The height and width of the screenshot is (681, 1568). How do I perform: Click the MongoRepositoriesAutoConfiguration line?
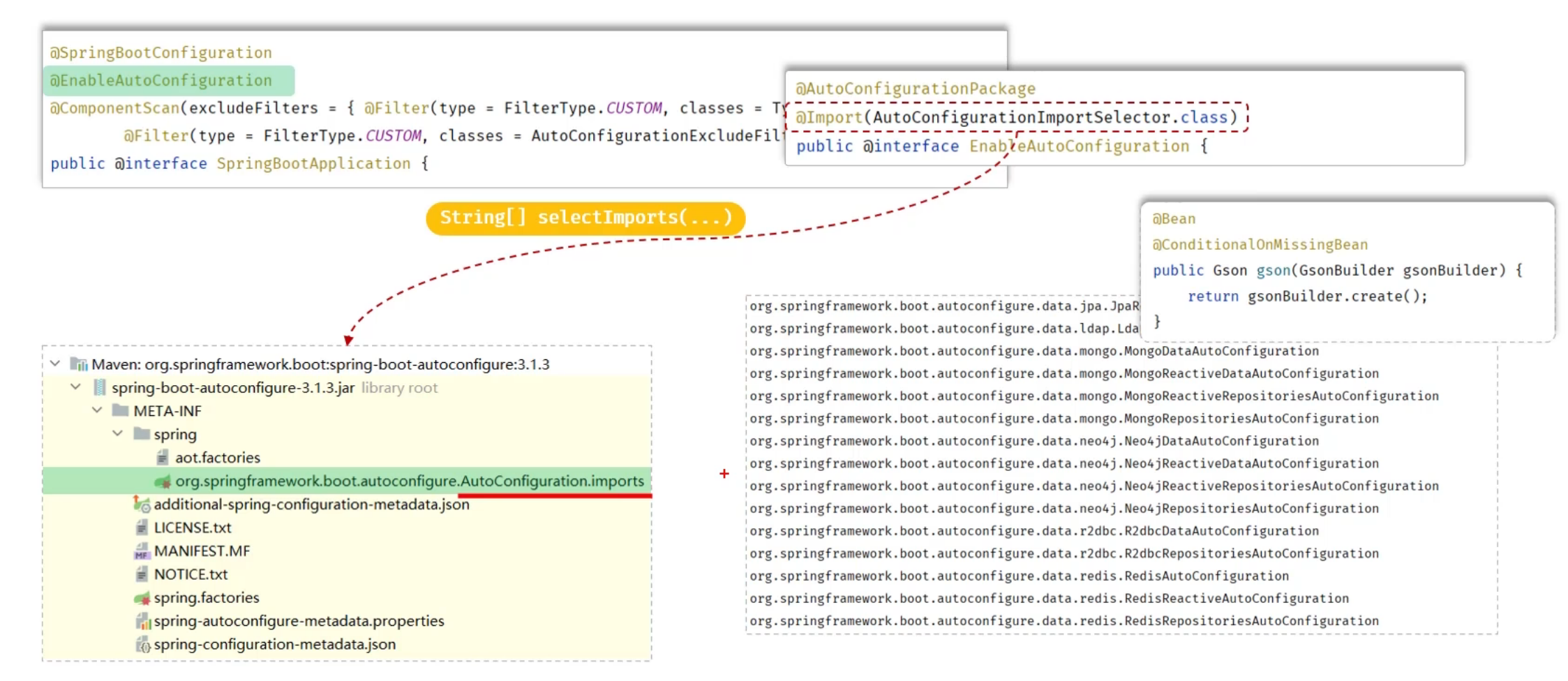tap(1064, 418)
